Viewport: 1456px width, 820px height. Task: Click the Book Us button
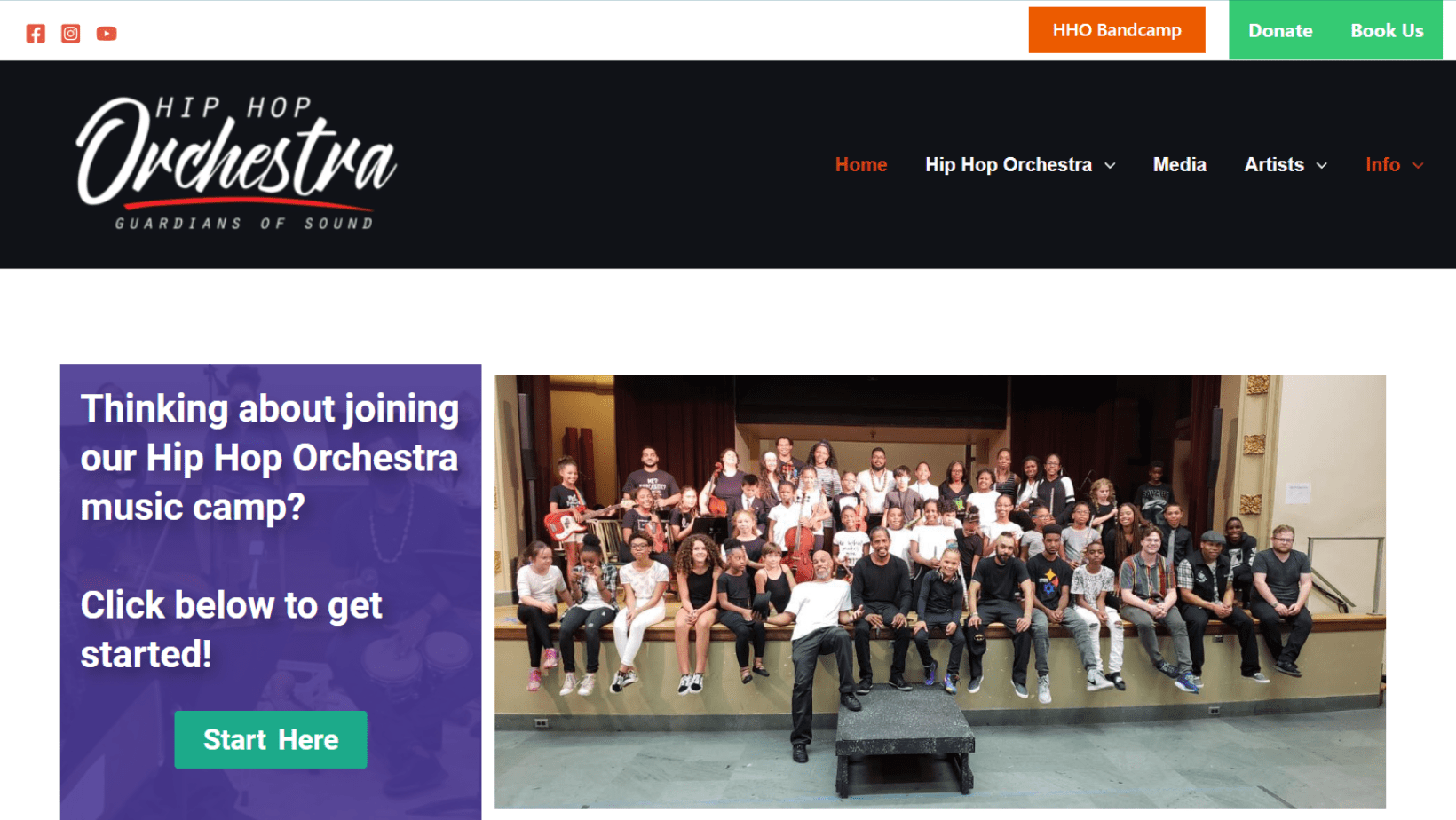1387,30
